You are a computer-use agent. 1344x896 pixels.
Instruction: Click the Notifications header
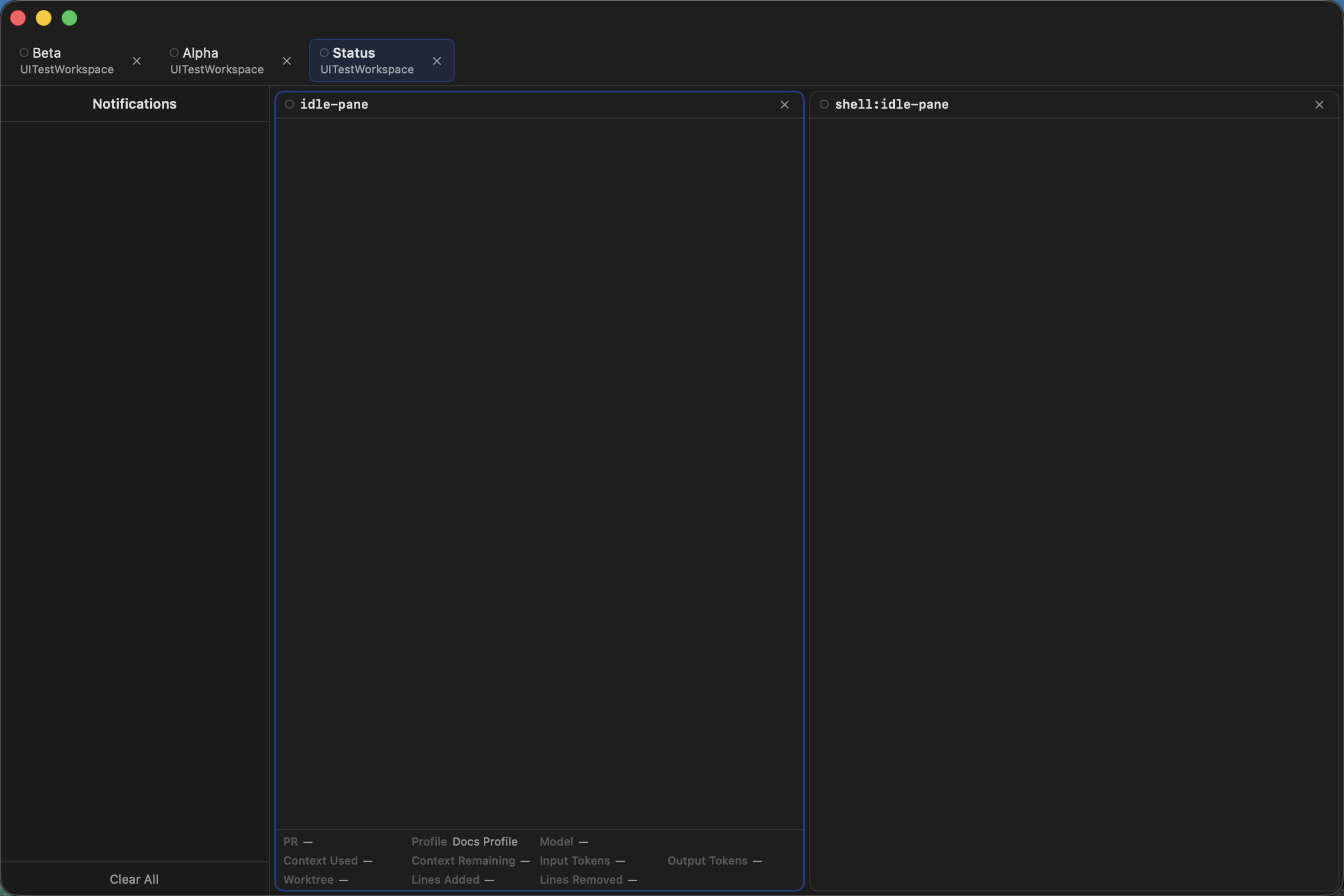point(134,104)
